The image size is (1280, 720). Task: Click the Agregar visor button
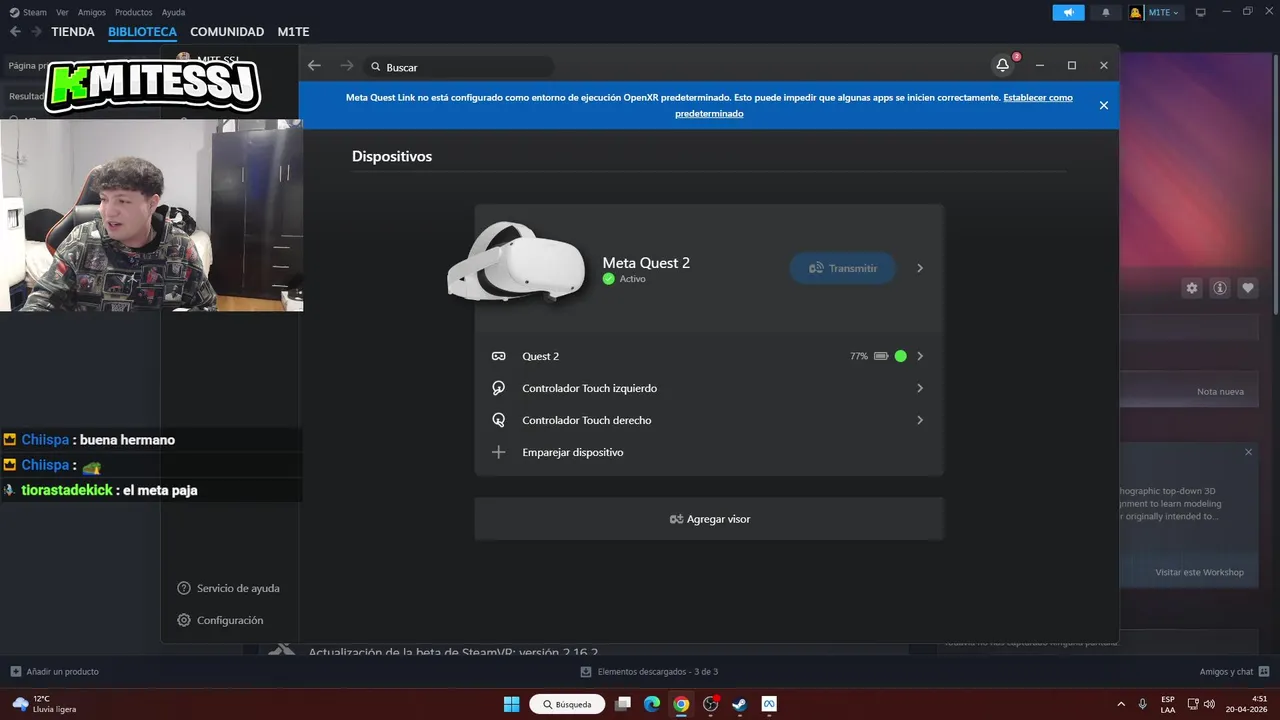[709, 519]
